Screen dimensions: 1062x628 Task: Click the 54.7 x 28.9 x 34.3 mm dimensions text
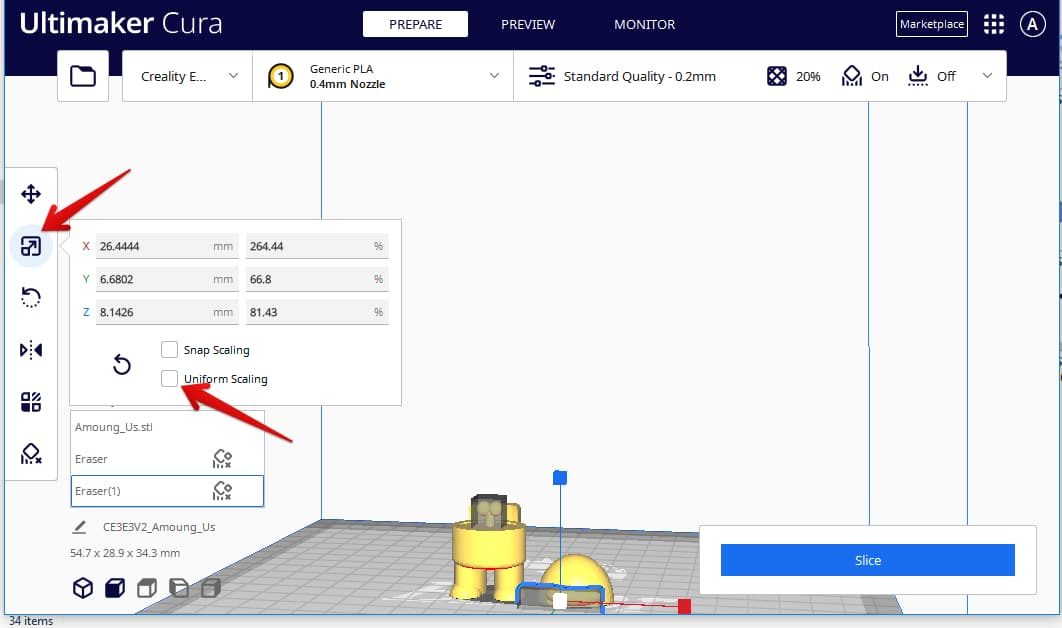tap(125, 553)
